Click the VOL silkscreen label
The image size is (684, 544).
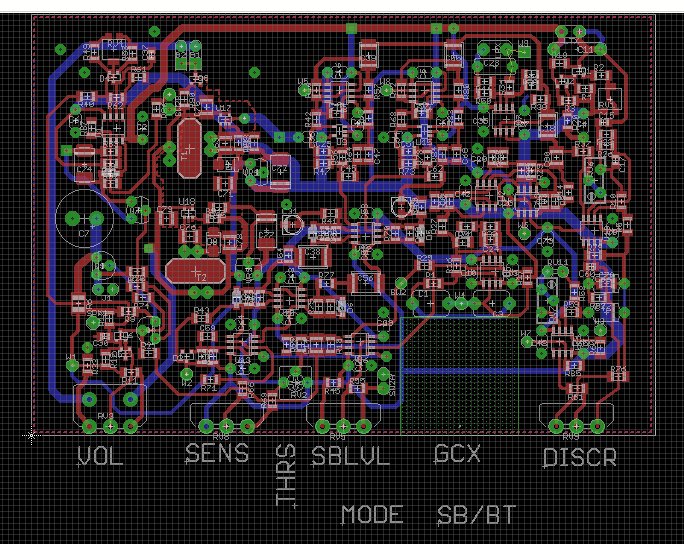100,456
